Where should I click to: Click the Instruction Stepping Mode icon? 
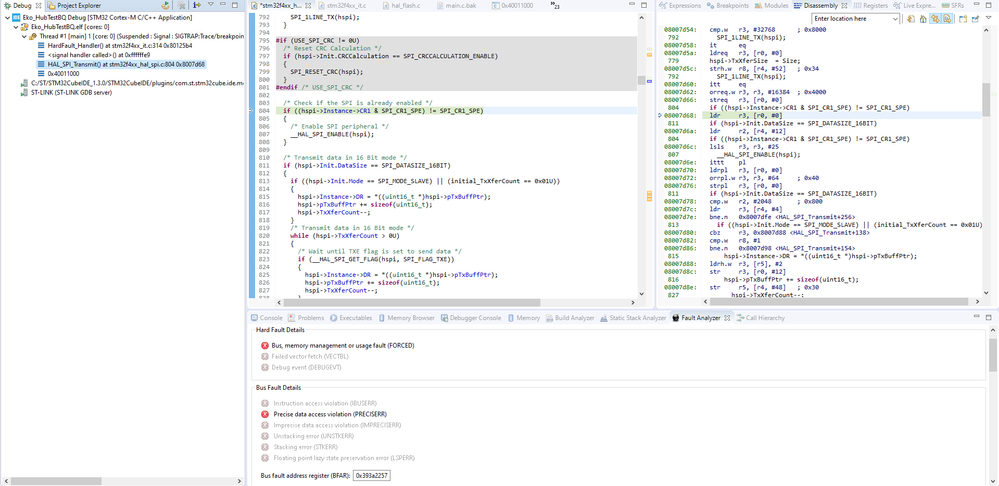pos(197,5)
